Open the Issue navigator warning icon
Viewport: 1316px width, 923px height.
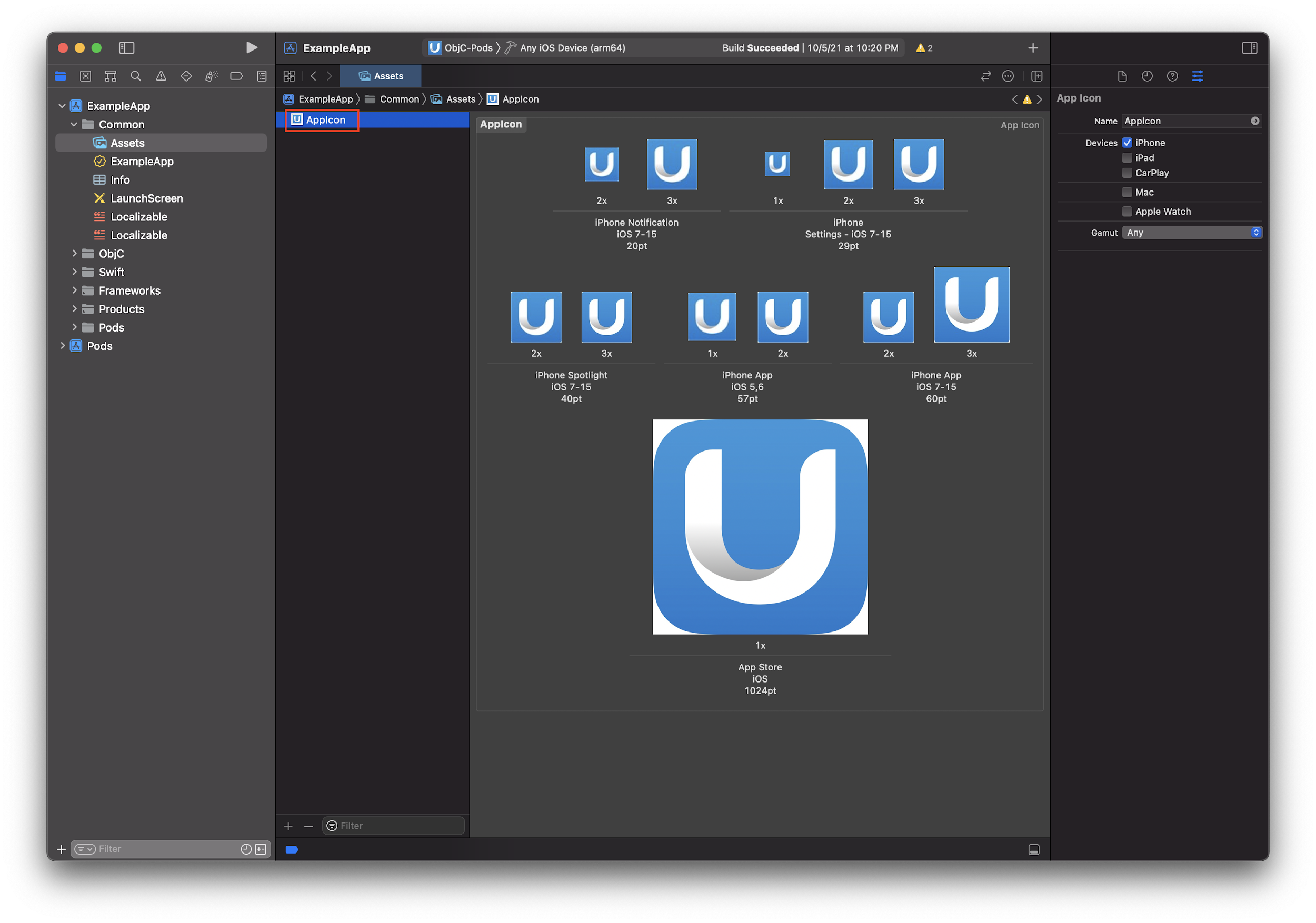[161, 76]
